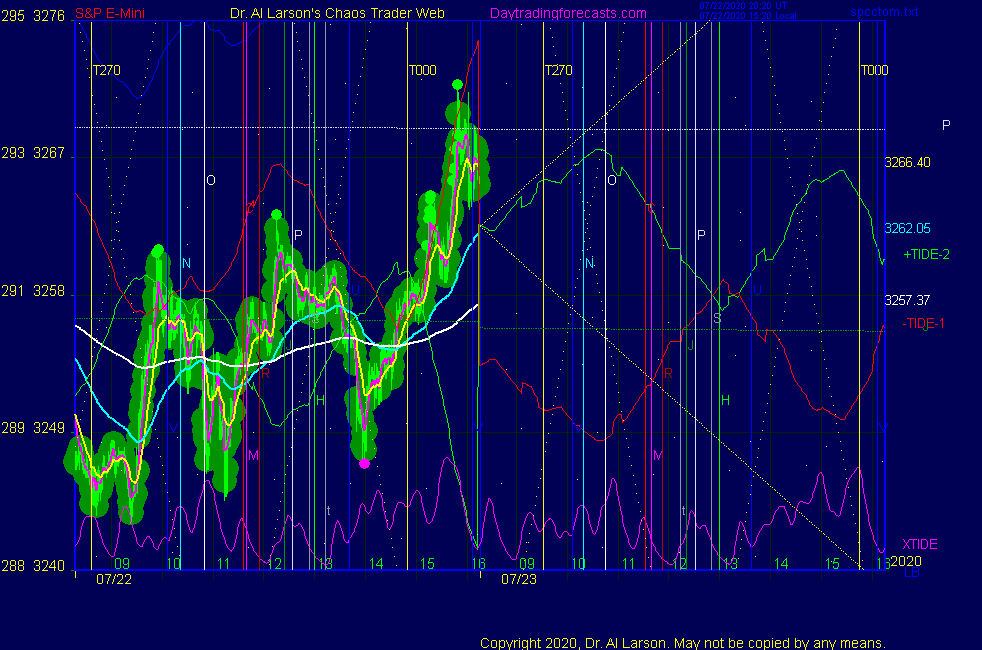This screenshot has height=650, width=982.
Task: Click the '09' hour label for 07/22
Action: [121, 564]
